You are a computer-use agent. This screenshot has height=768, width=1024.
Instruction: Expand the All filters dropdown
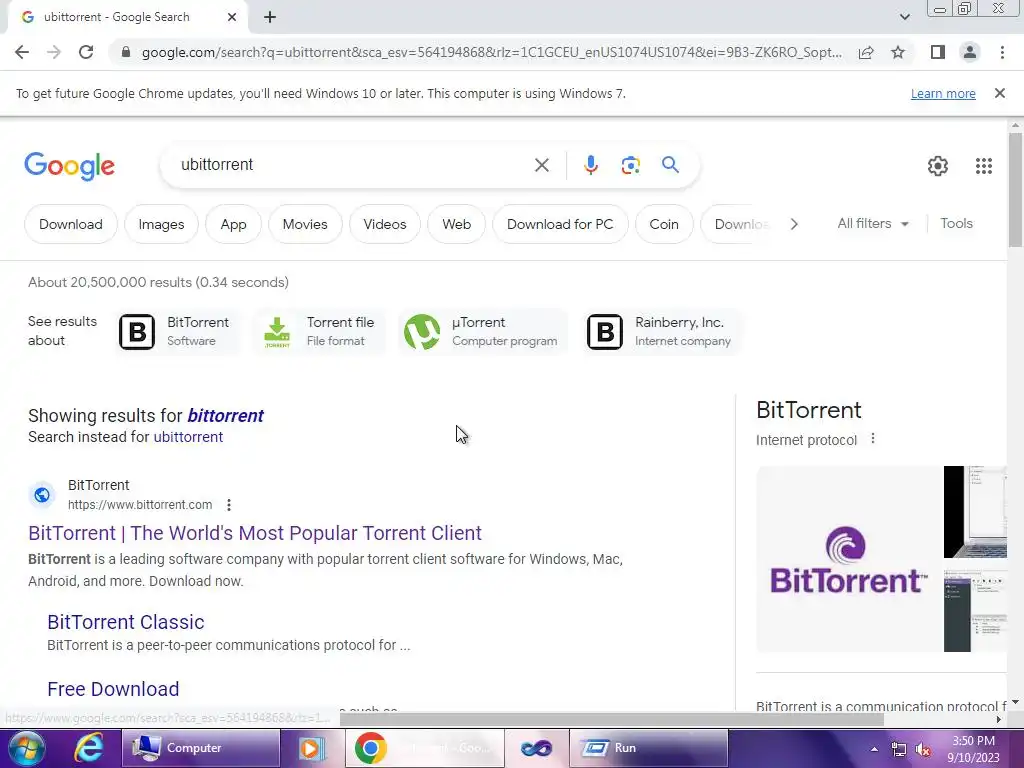tap(873, 223)
